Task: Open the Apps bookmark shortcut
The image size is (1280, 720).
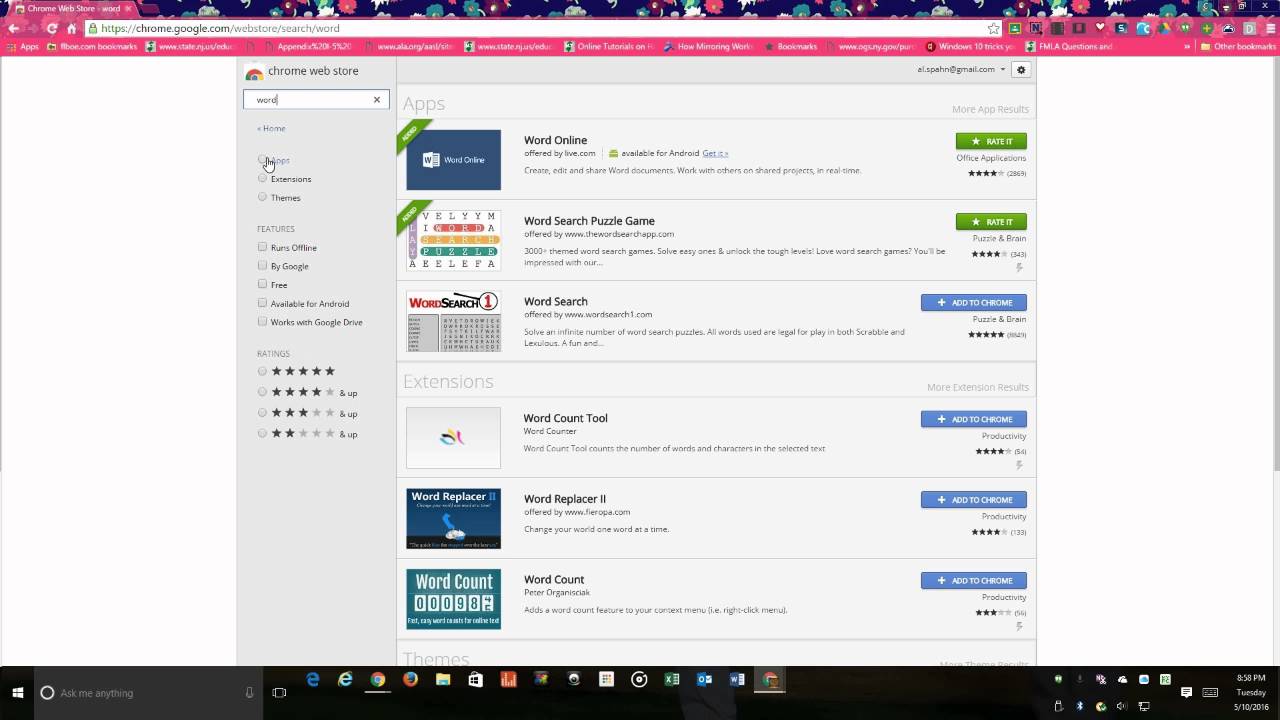Action: pos(22,46)
